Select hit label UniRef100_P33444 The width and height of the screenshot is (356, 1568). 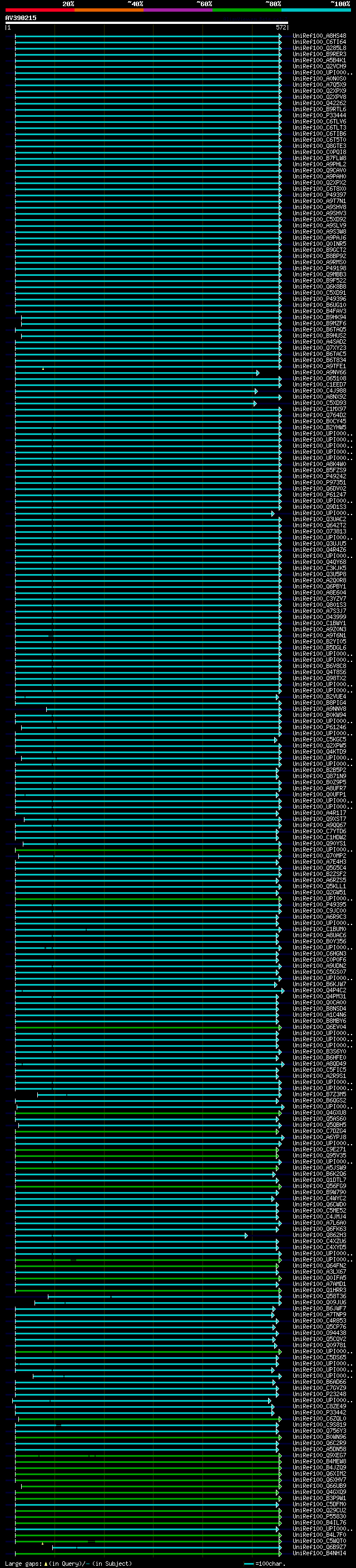(x=319, y=116)
